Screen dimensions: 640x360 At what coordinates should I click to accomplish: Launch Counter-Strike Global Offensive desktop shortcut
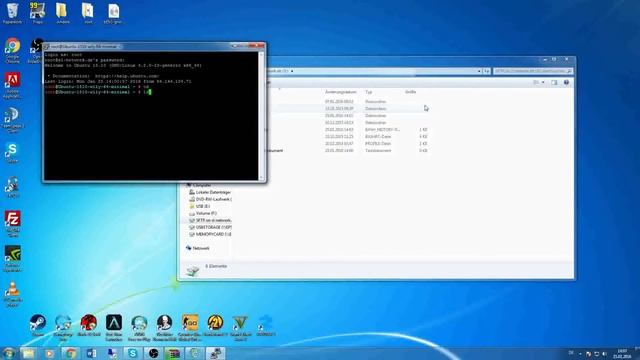[190, 327]
